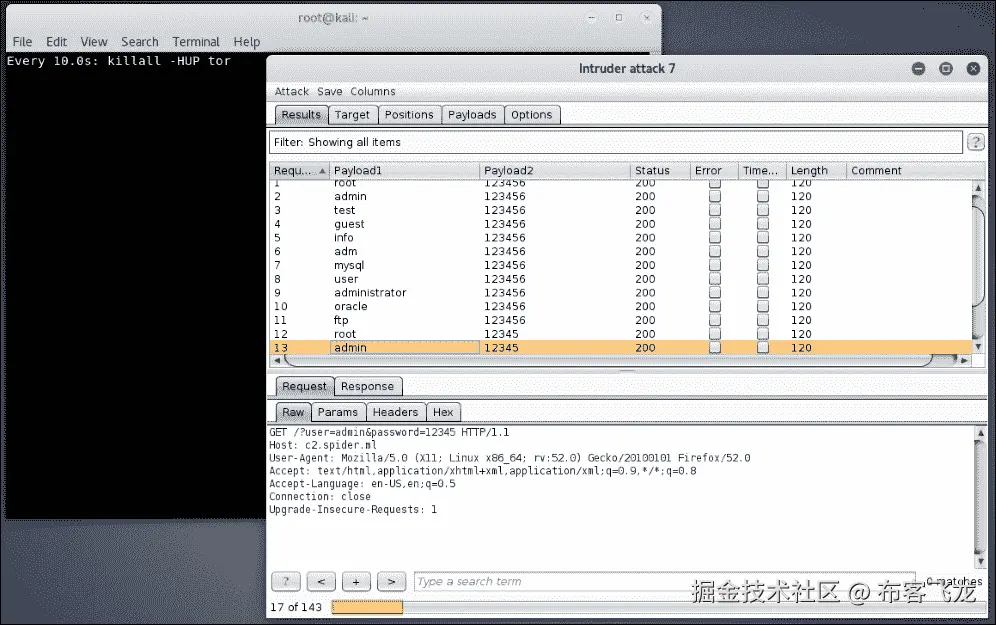This screenshot has height=625, width=996.
Task: Select request 4 guest row
Action: tap(620, 224)
